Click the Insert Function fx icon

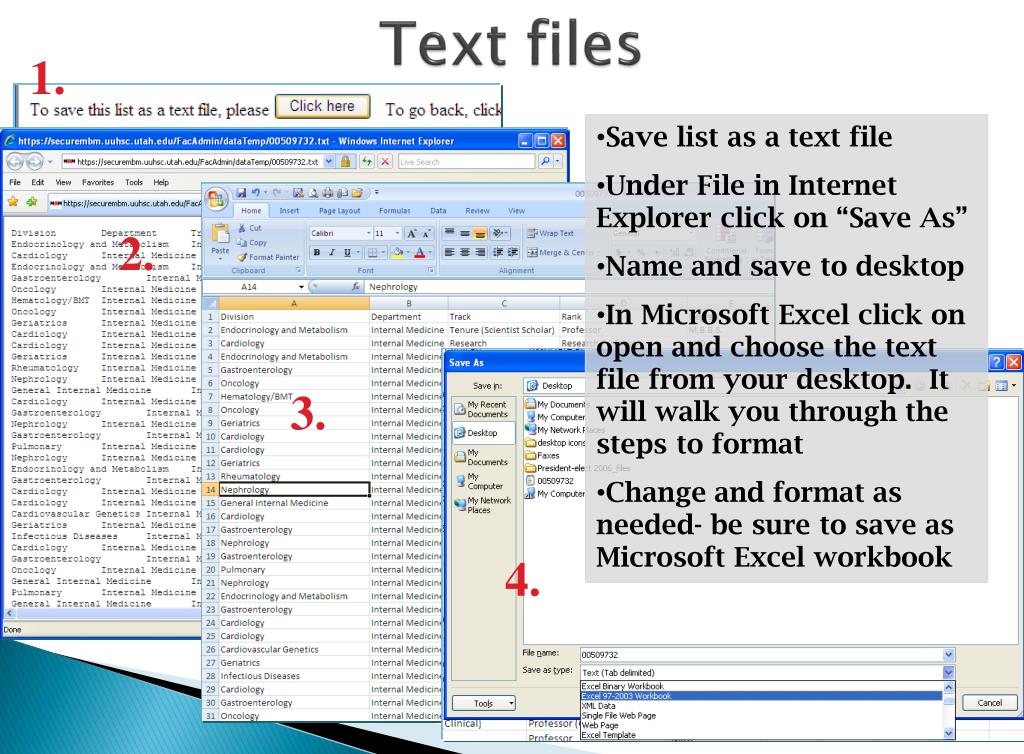tap(355, 287)
